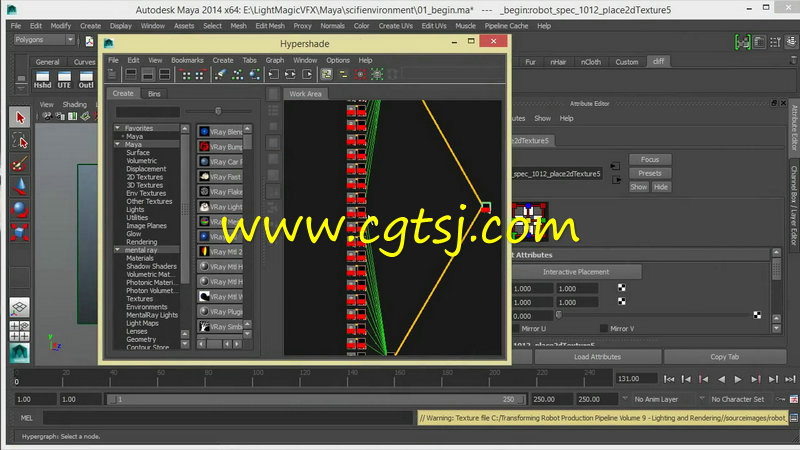Screen dimensions: 800x450
Task: Click the playback range slider bar
Action: tap(314, 399)
